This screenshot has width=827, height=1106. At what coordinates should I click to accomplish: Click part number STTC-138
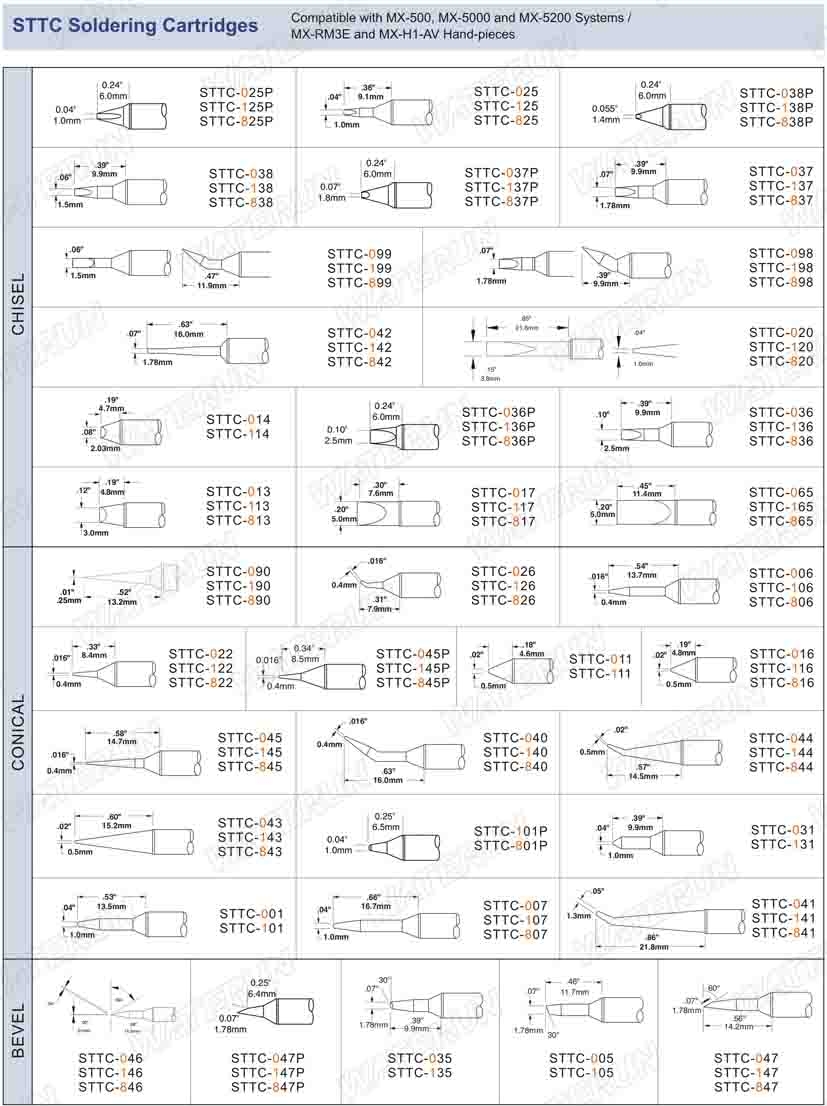click(x=241, y=188)
